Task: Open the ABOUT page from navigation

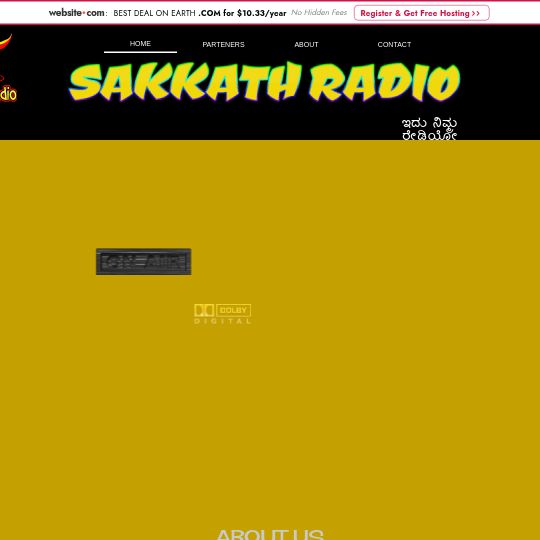Action: click(306, 45)
